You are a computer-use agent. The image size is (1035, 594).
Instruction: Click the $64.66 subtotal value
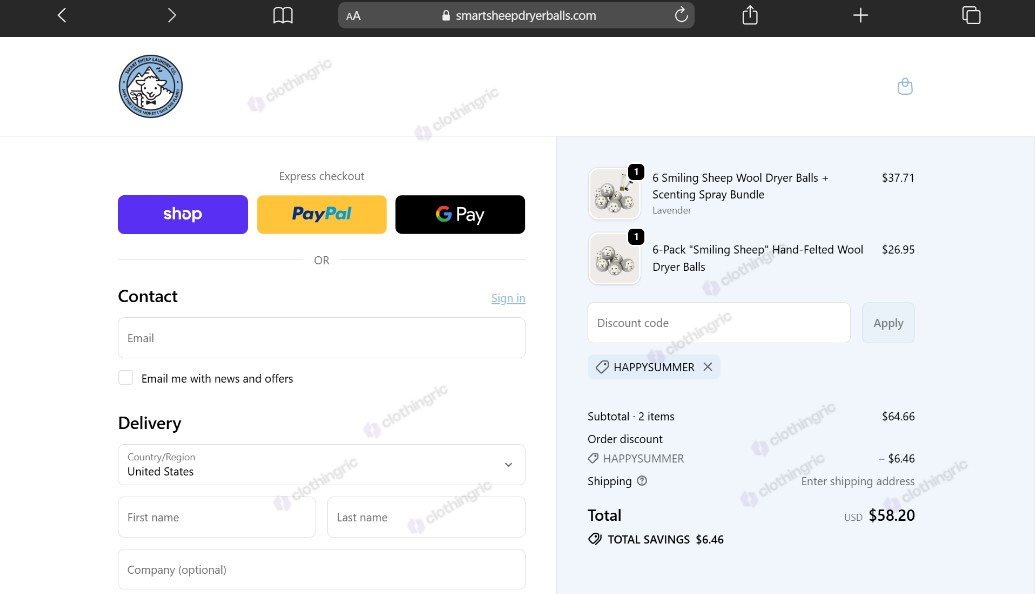click(x=898, y=416)
